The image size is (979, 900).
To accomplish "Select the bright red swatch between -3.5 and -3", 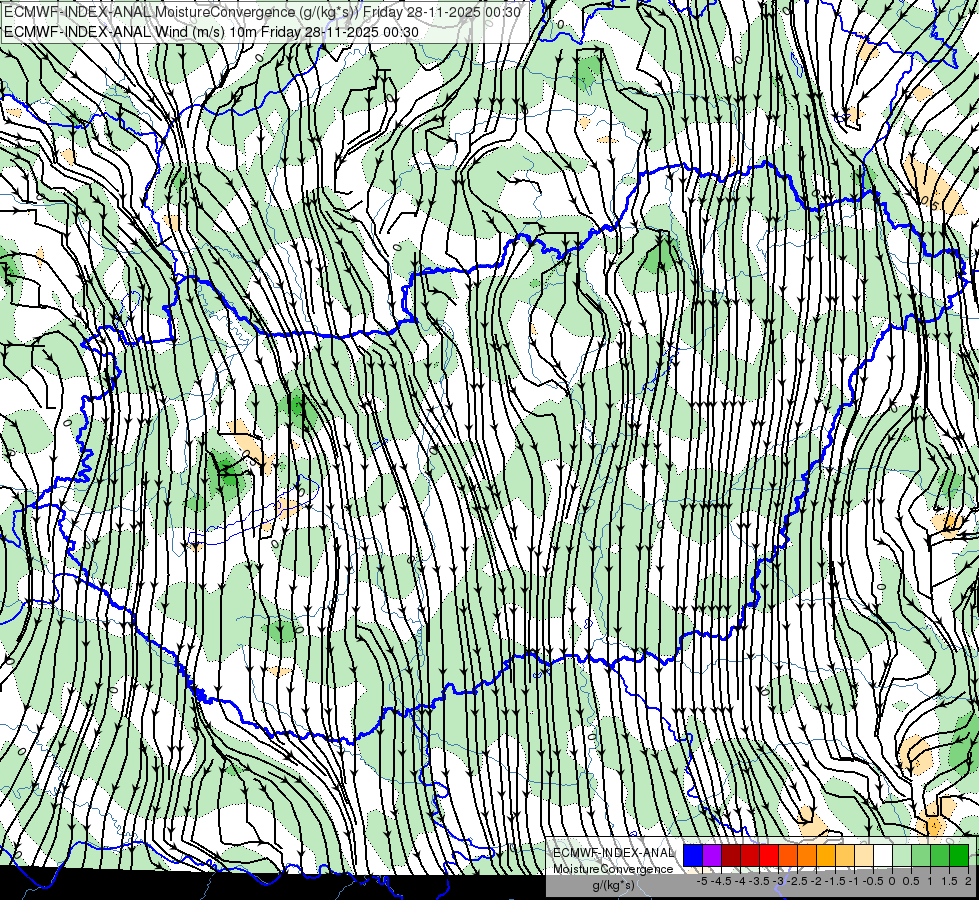I will tap(769, 855).
